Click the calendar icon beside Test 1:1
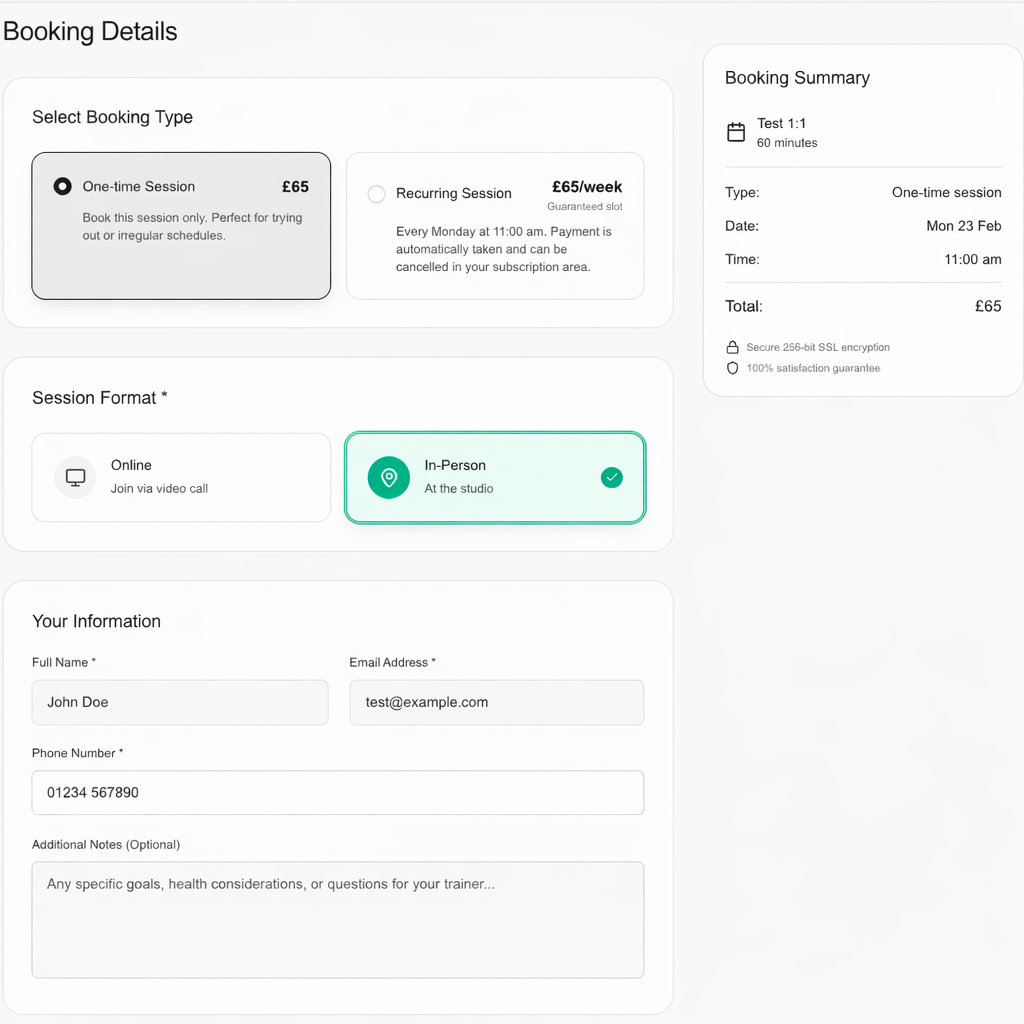Image resolution: width=1024 pixels, height=1024 pixels. coord(737,131)
